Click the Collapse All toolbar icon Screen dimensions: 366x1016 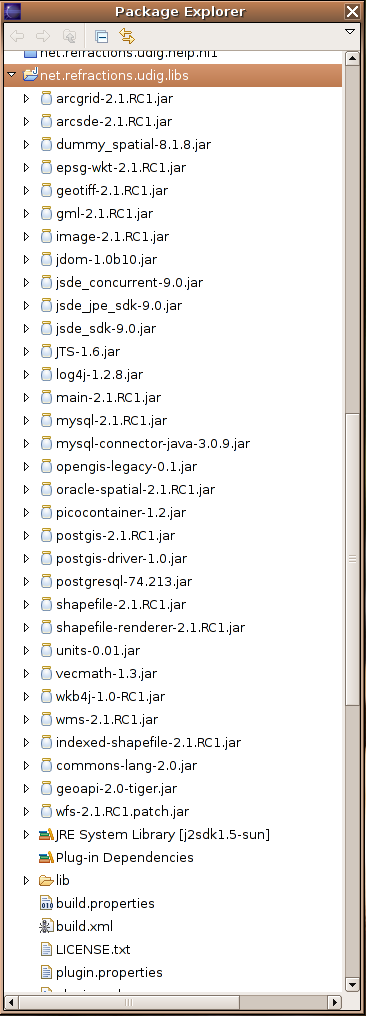point(101,36)
